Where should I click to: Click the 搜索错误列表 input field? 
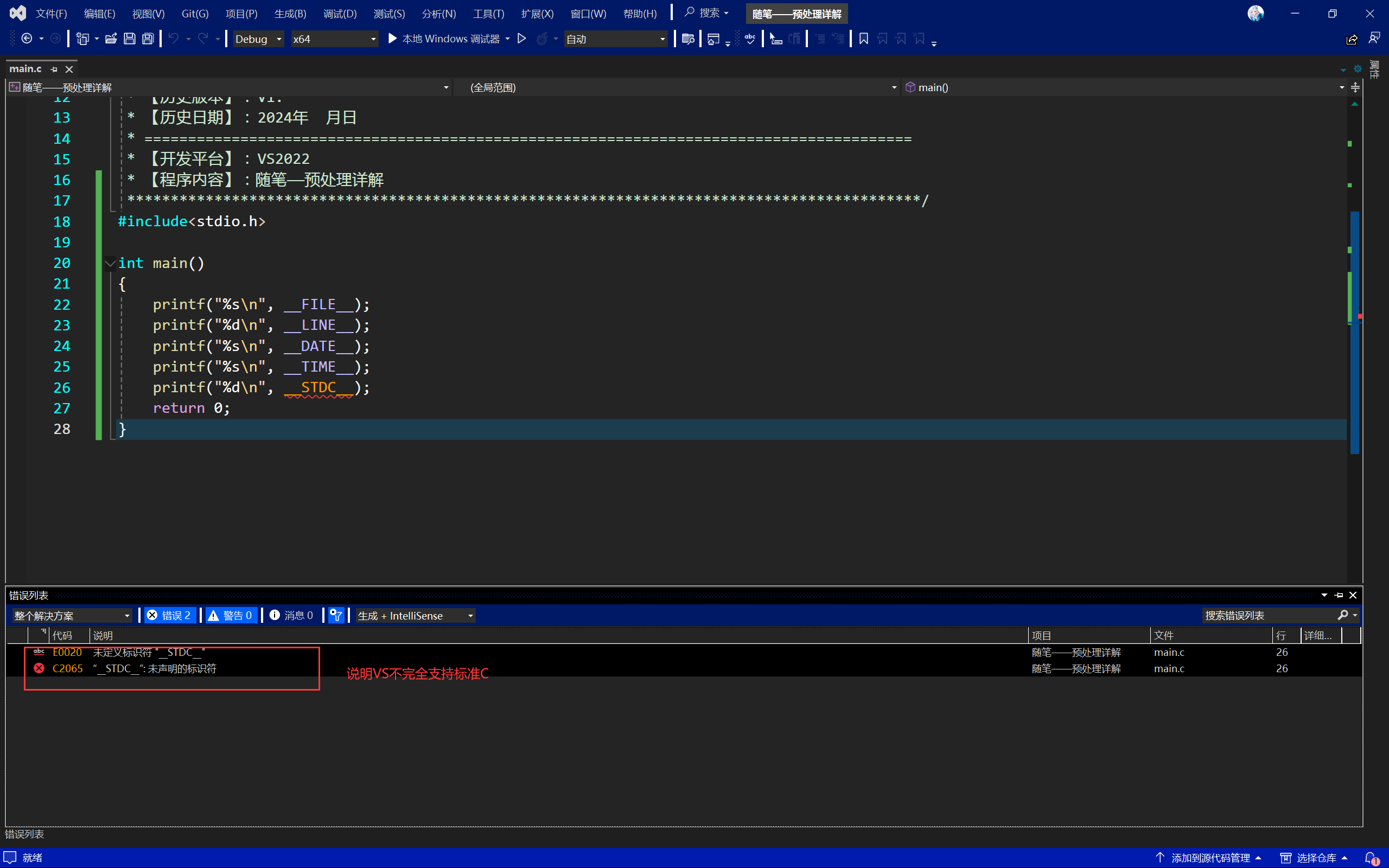(1269, 615)
